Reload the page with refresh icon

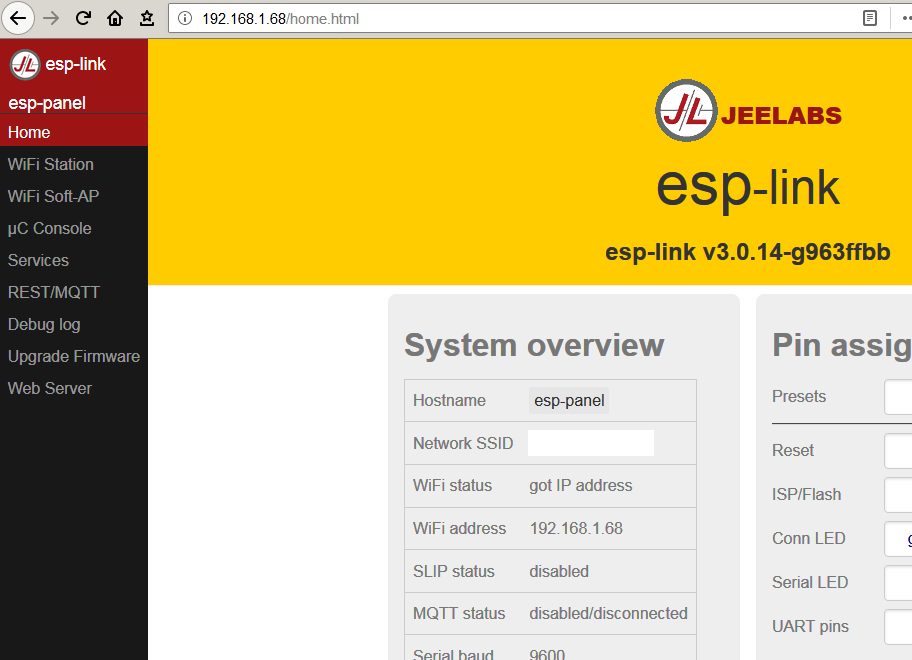tap(83, 19)
